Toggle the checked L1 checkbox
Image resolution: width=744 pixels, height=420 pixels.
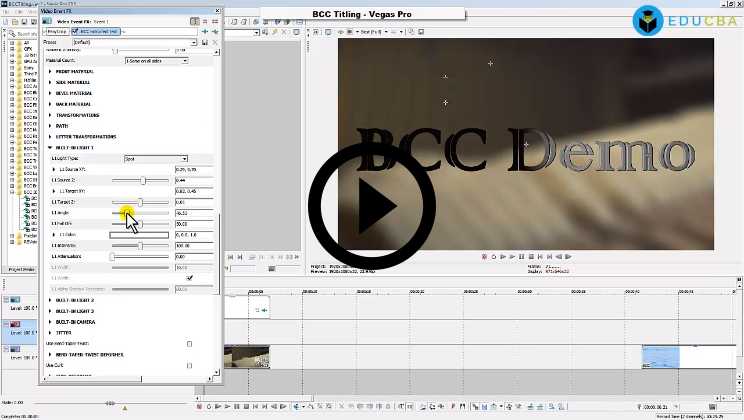point(190,278)
